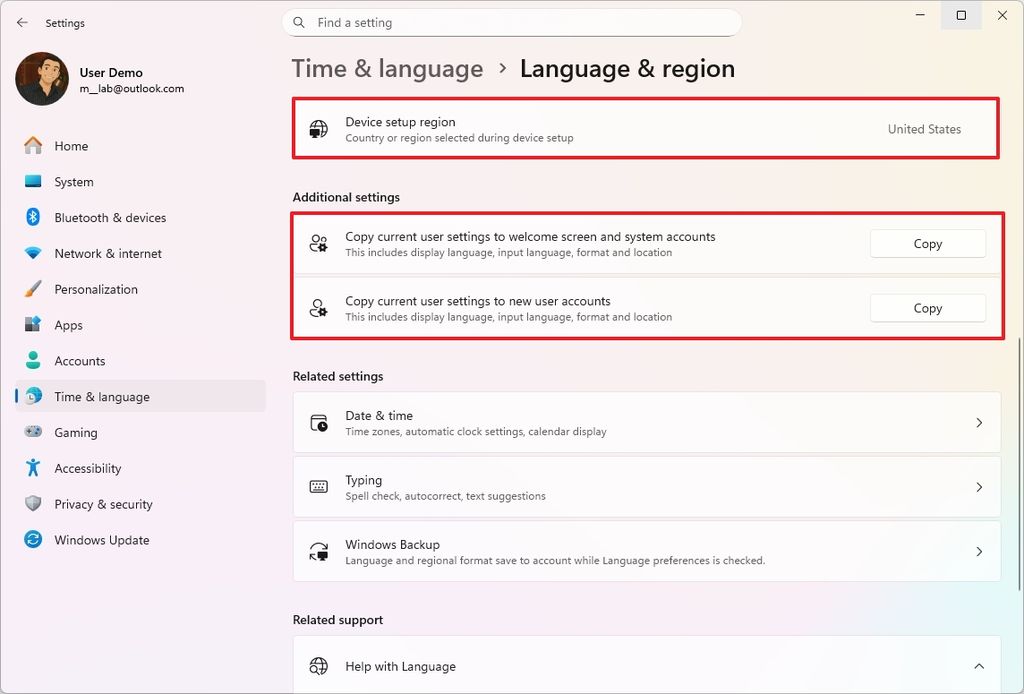
Task: Select the Gaming controller icon
Action: (35, 432)
